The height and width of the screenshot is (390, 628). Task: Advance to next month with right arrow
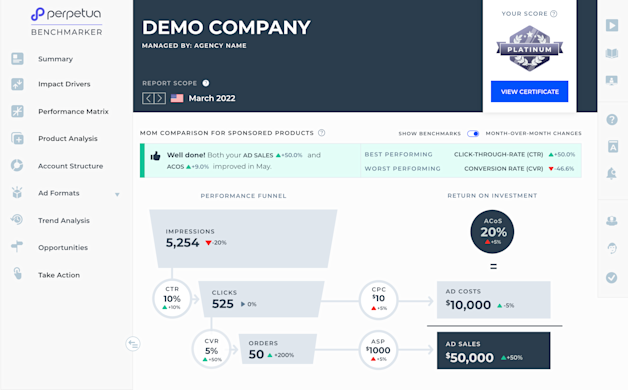[160, 98]
